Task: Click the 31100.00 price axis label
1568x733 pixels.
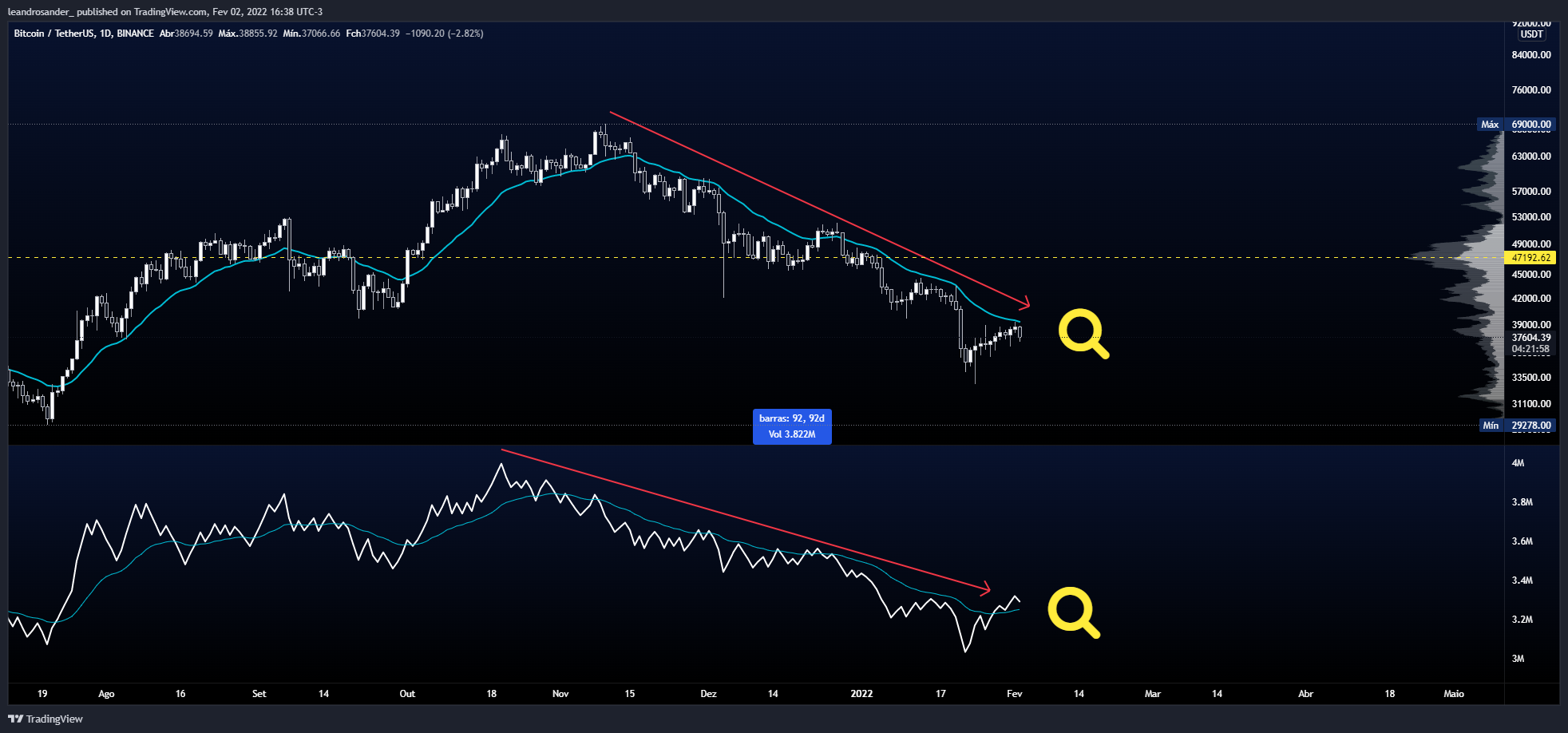Action: click(1530, 404)
